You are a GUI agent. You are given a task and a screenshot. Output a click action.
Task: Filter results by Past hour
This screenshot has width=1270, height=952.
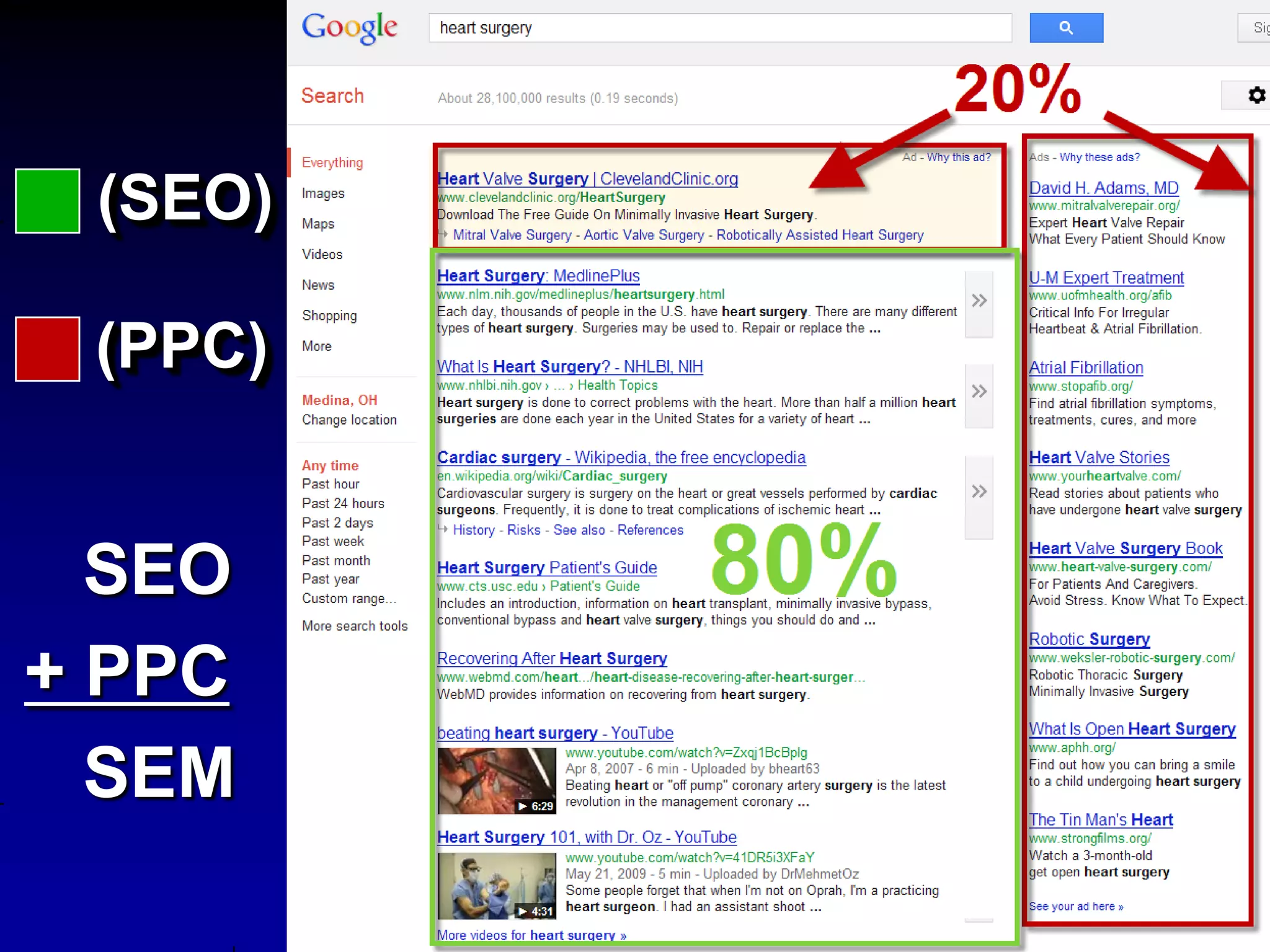(331, 484)
